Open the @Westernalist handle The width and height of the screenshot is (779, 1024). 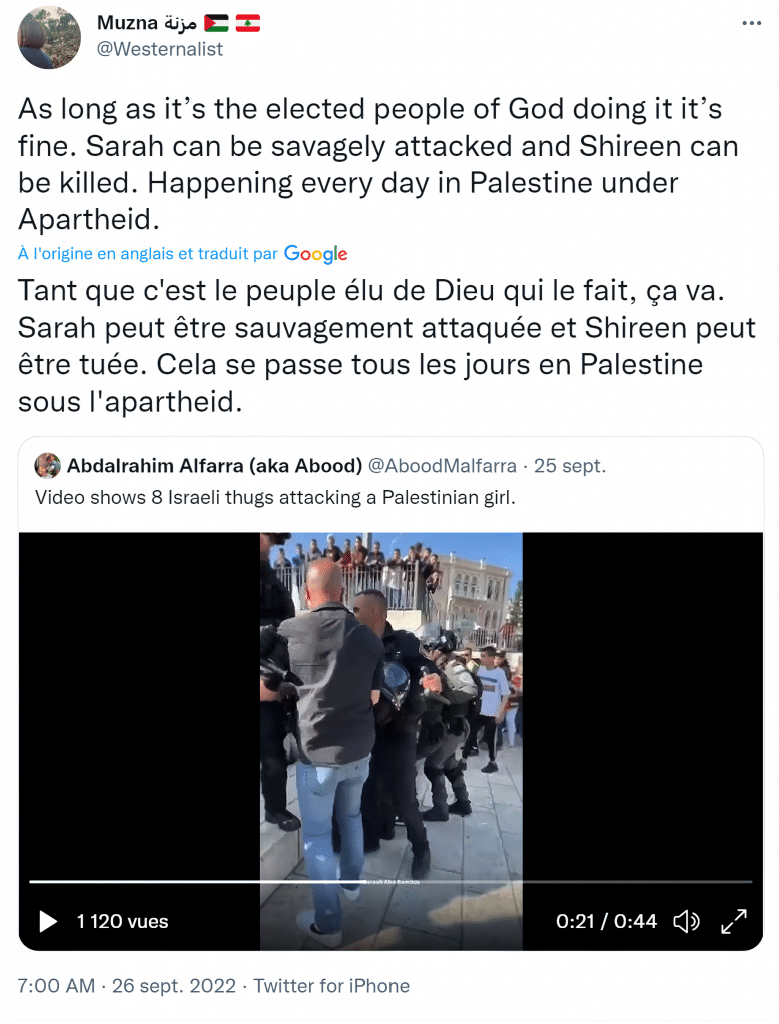tap(160, 49)
